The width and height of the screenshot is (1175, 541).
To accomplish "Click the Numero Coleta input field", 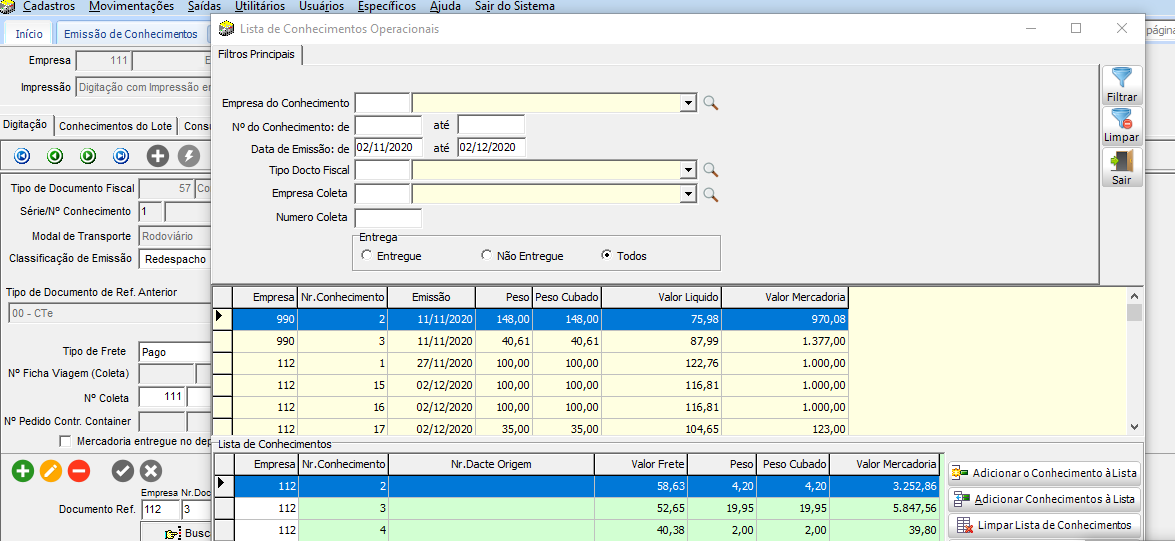I will pyautogui.click(x=388, y=217).
